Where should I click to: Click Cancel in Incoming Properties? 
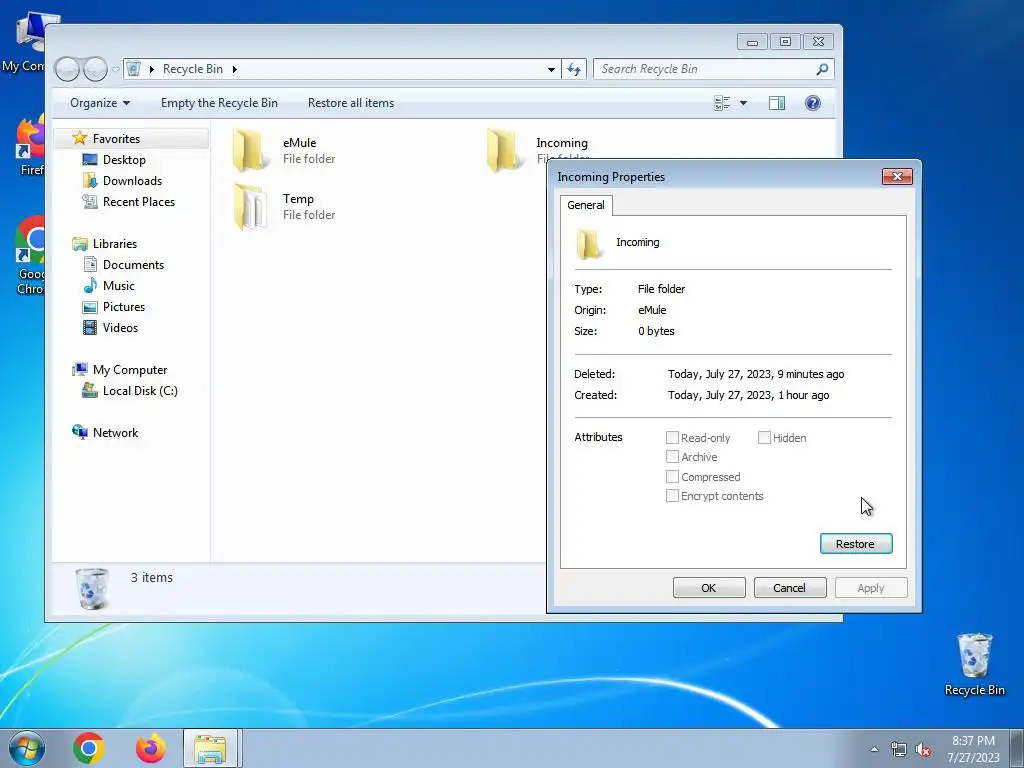click(x=790, y=588)
